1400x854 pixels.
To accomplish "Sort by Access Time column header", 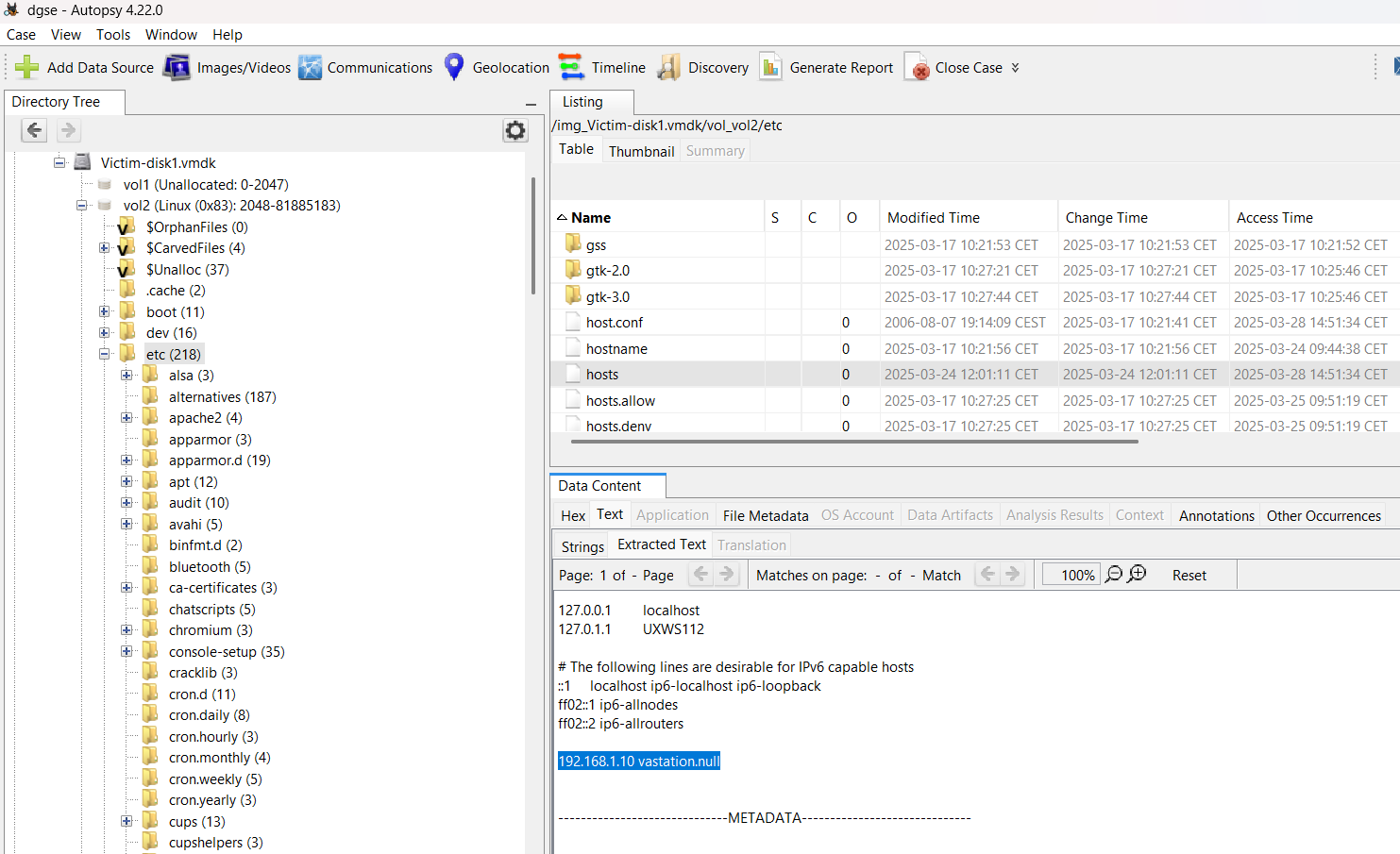I will [1314, 217].
